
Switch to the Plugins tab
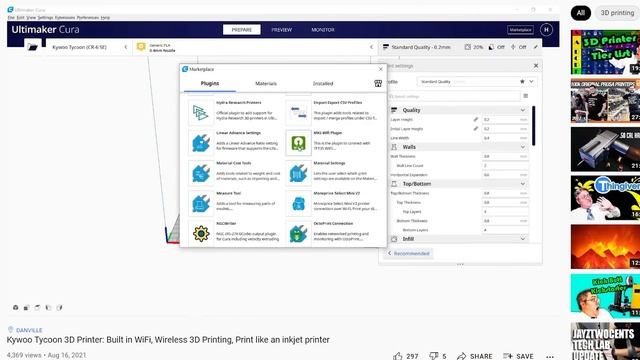[x=210, y=83]
